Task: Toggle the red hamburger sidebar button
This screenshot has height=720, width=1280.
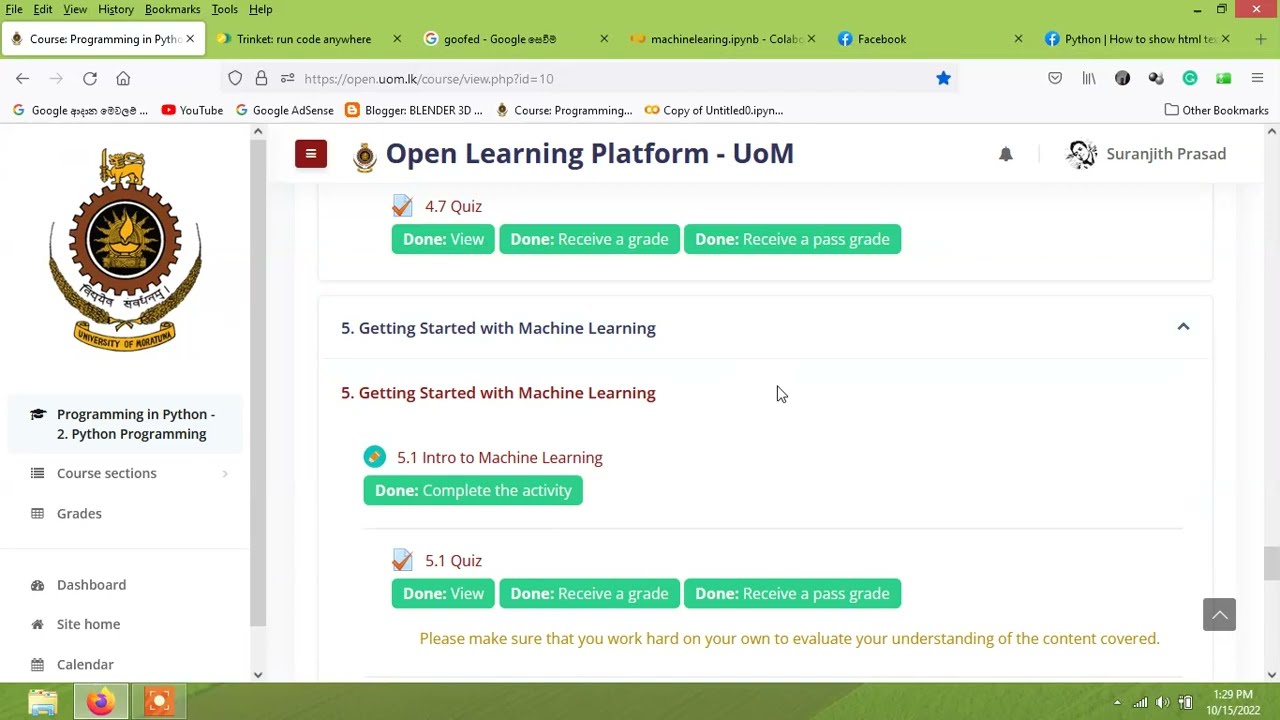Action: (x=311, y=154)
